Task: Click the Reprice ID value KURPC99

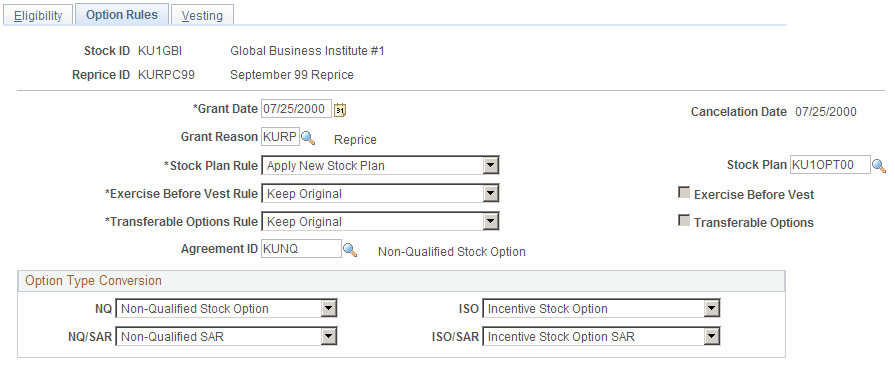Action: (166, 75)
